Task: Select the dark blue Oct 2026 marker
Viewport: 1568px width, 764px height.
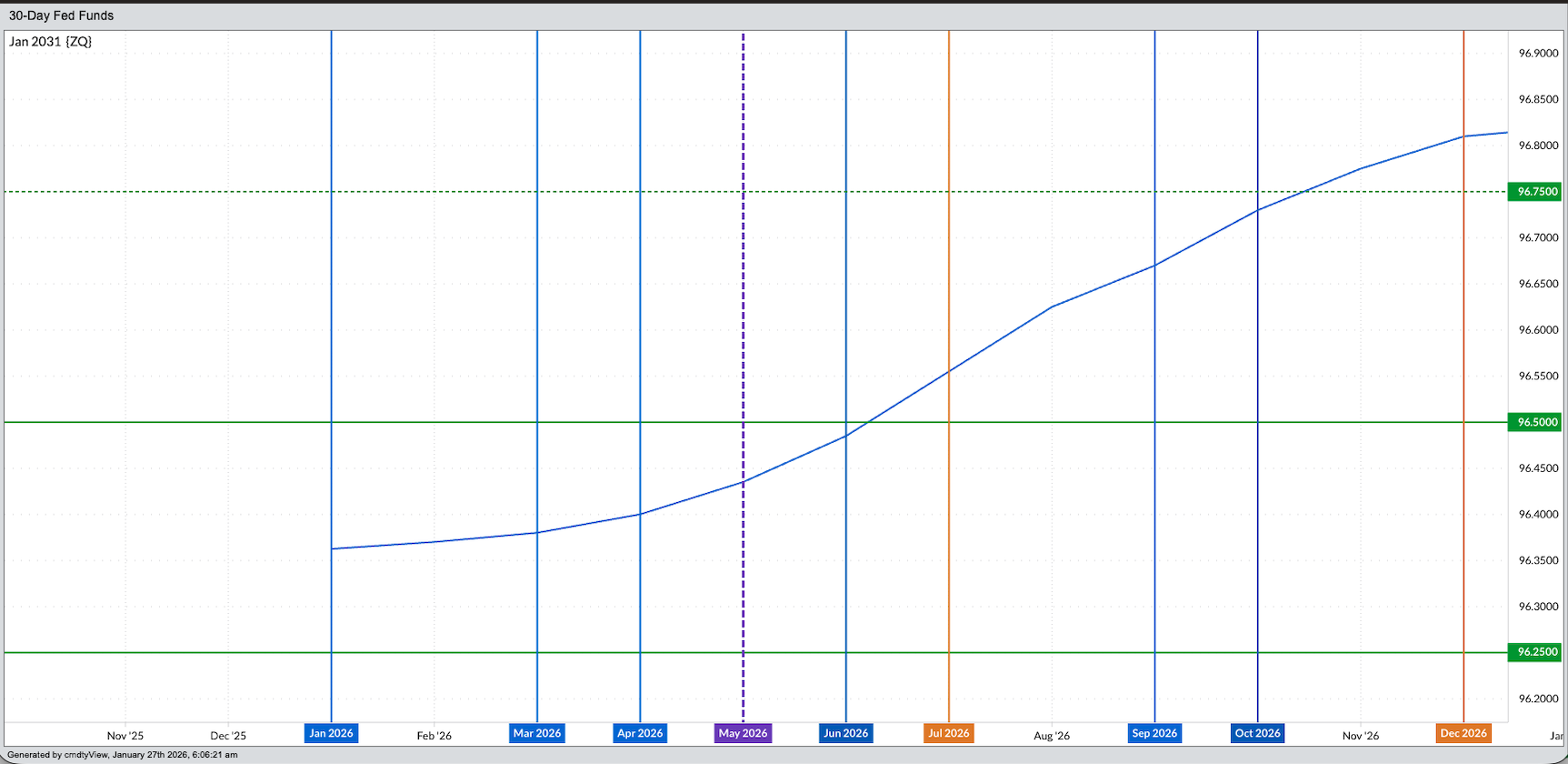Action: tap(1257, 733)
